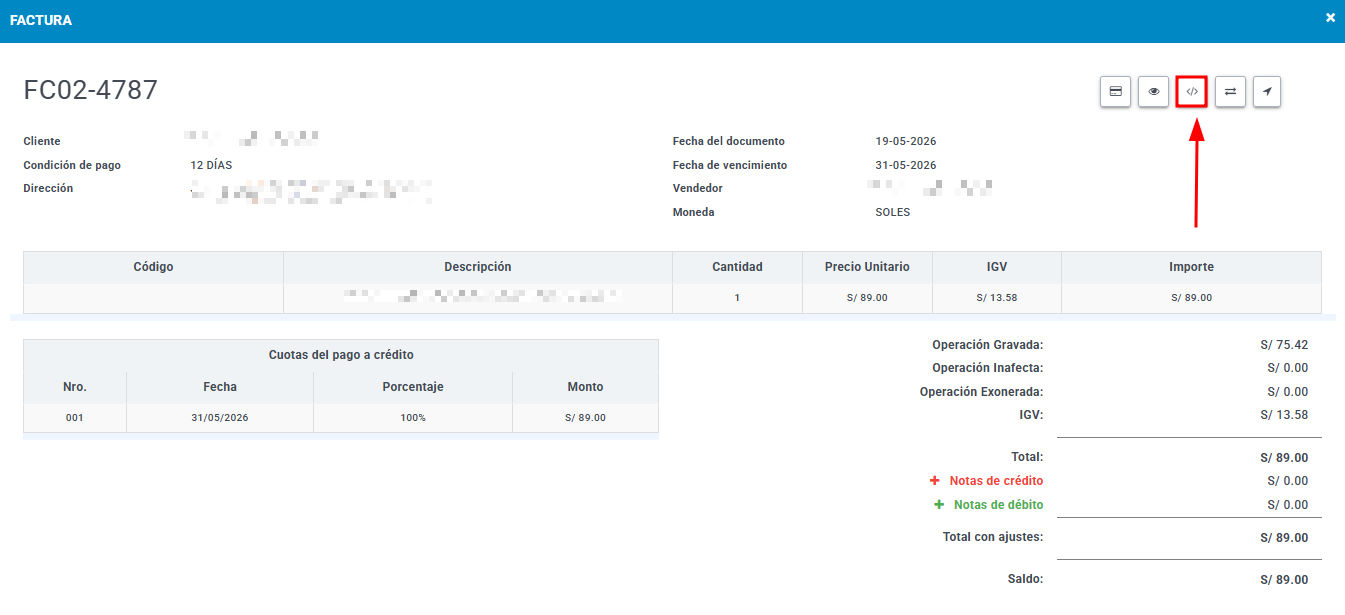1345x615 pixels.
Task: Open the XML code icon button
Action: pyautogui.click(x=1192, y=91)
